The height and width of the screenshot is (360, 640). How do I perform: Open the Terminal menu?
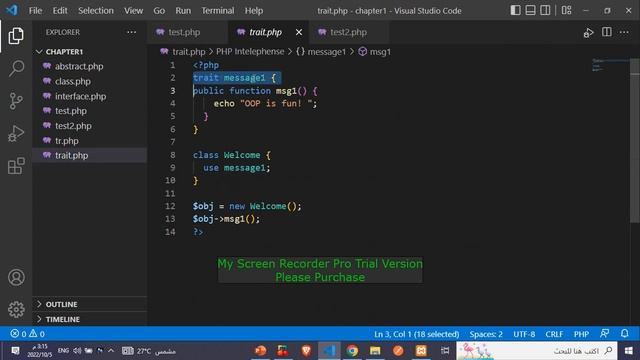coord(218,11)
